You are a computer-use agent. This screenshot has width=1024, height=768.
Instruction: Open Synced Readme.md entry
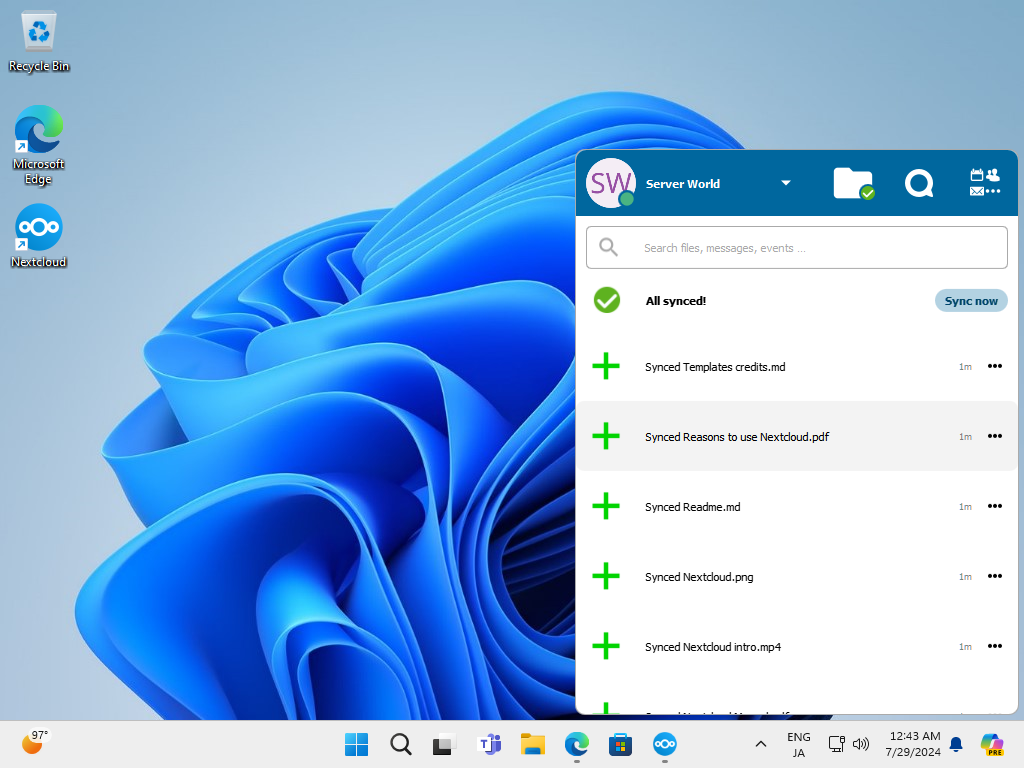tap(797, 506)
